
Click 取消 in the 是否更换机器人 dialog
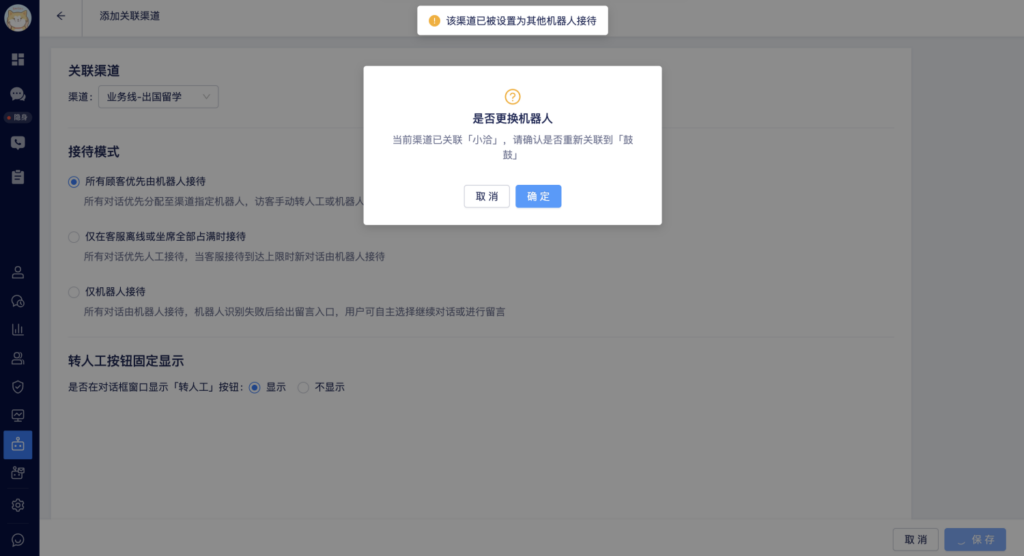click(x=487, y=196)
